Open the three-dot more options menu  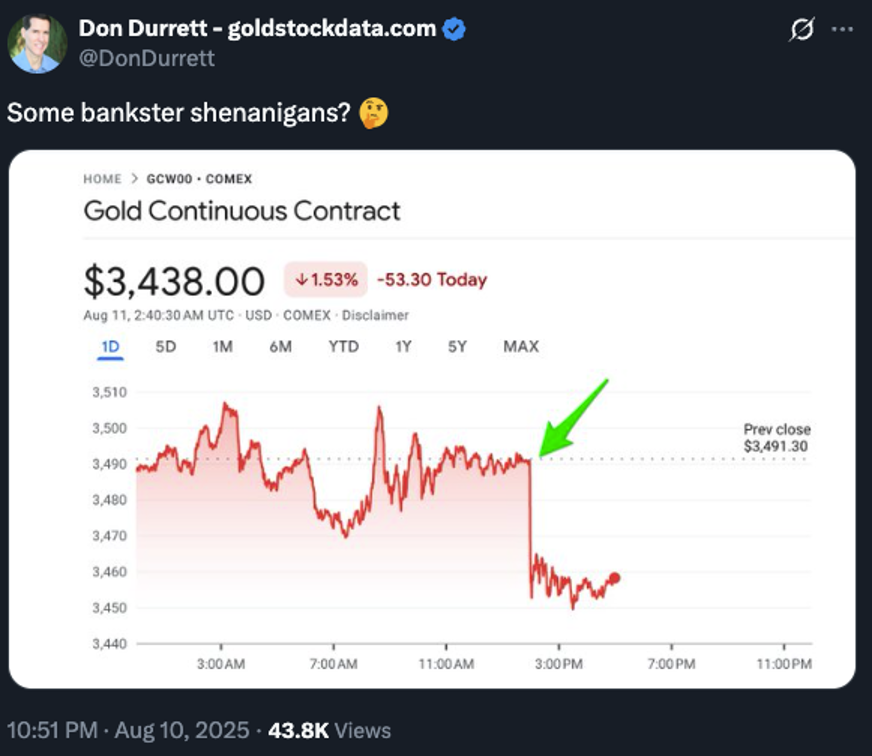(842, 29)
